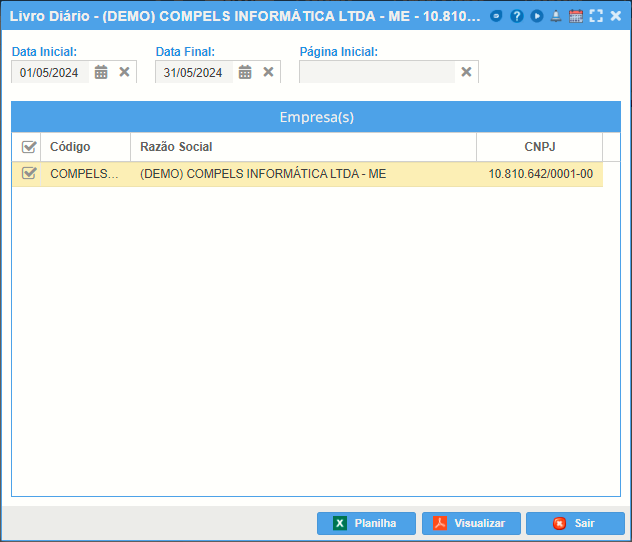Exit with the Sair button
Viewport: 632px width, 542px height.
(x=575, y=523)
